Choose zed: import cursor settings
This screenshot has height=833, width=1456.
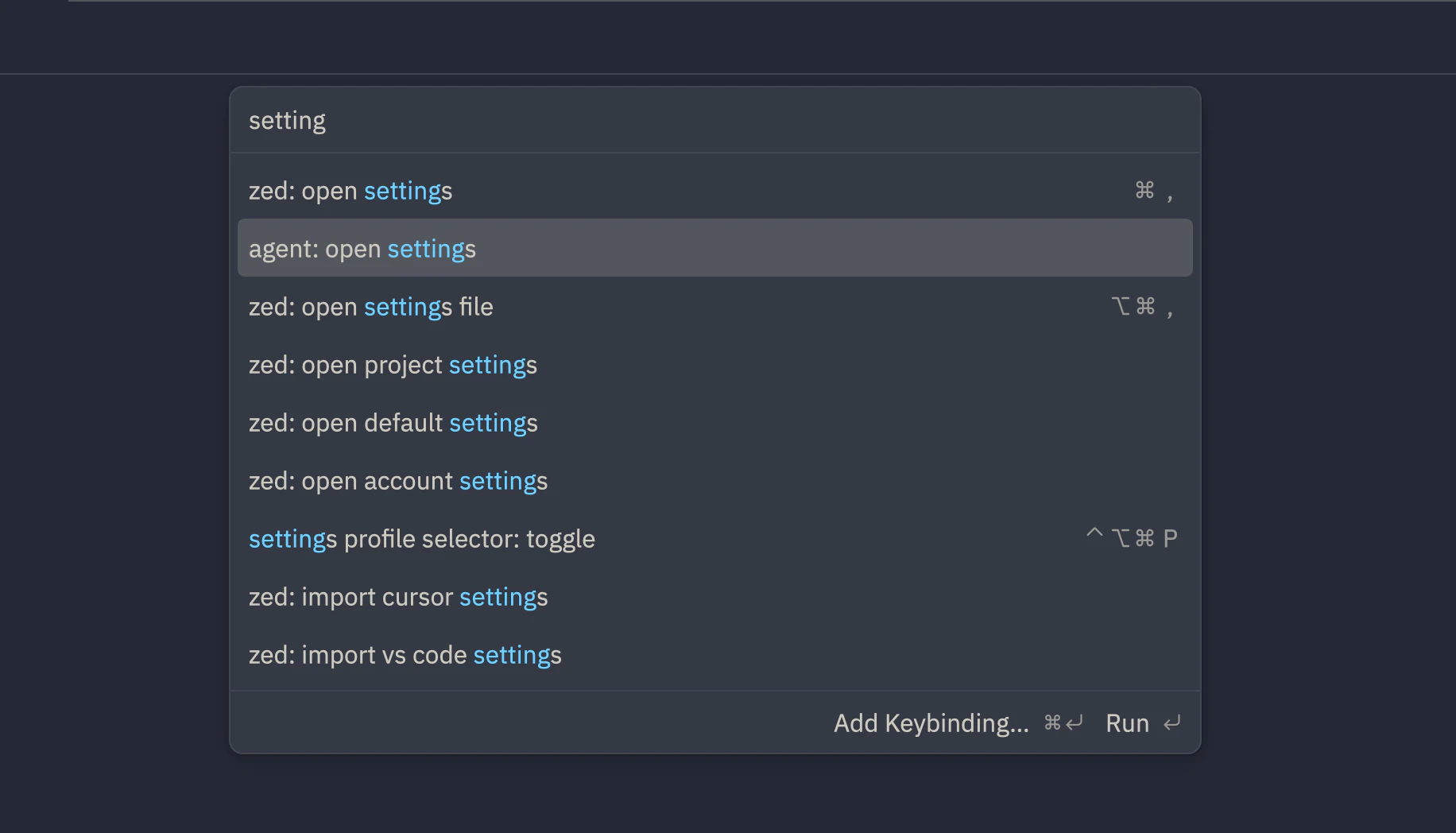[x=397, y=597]
